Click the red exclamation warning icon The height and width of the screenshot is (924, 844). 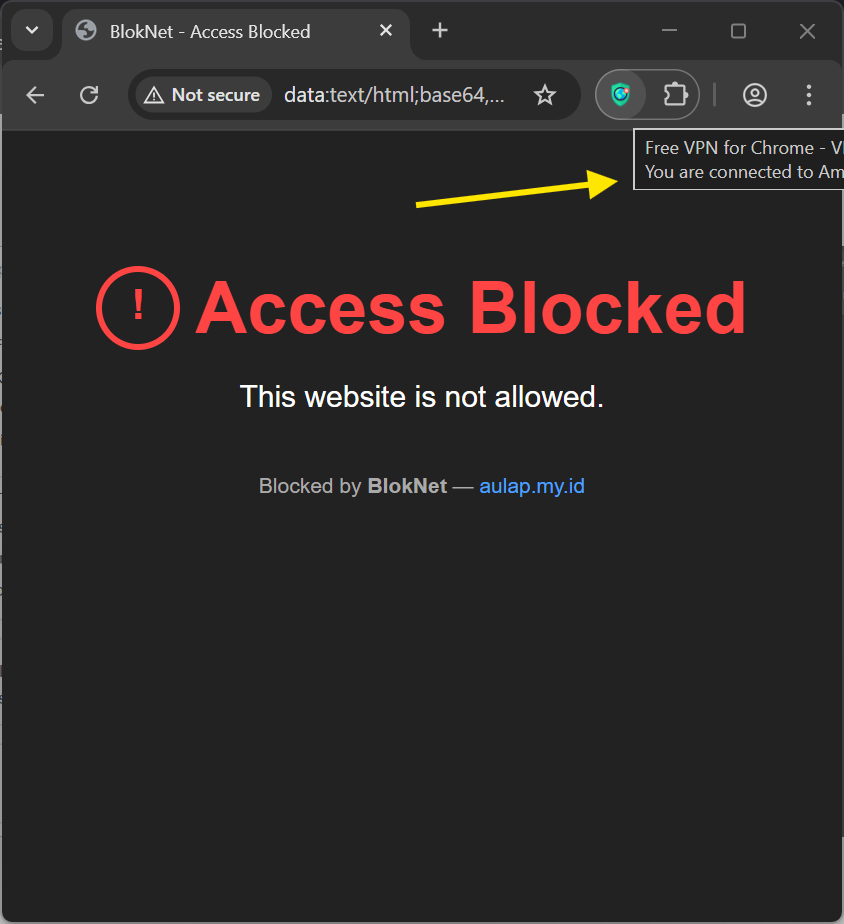[138, 307]
